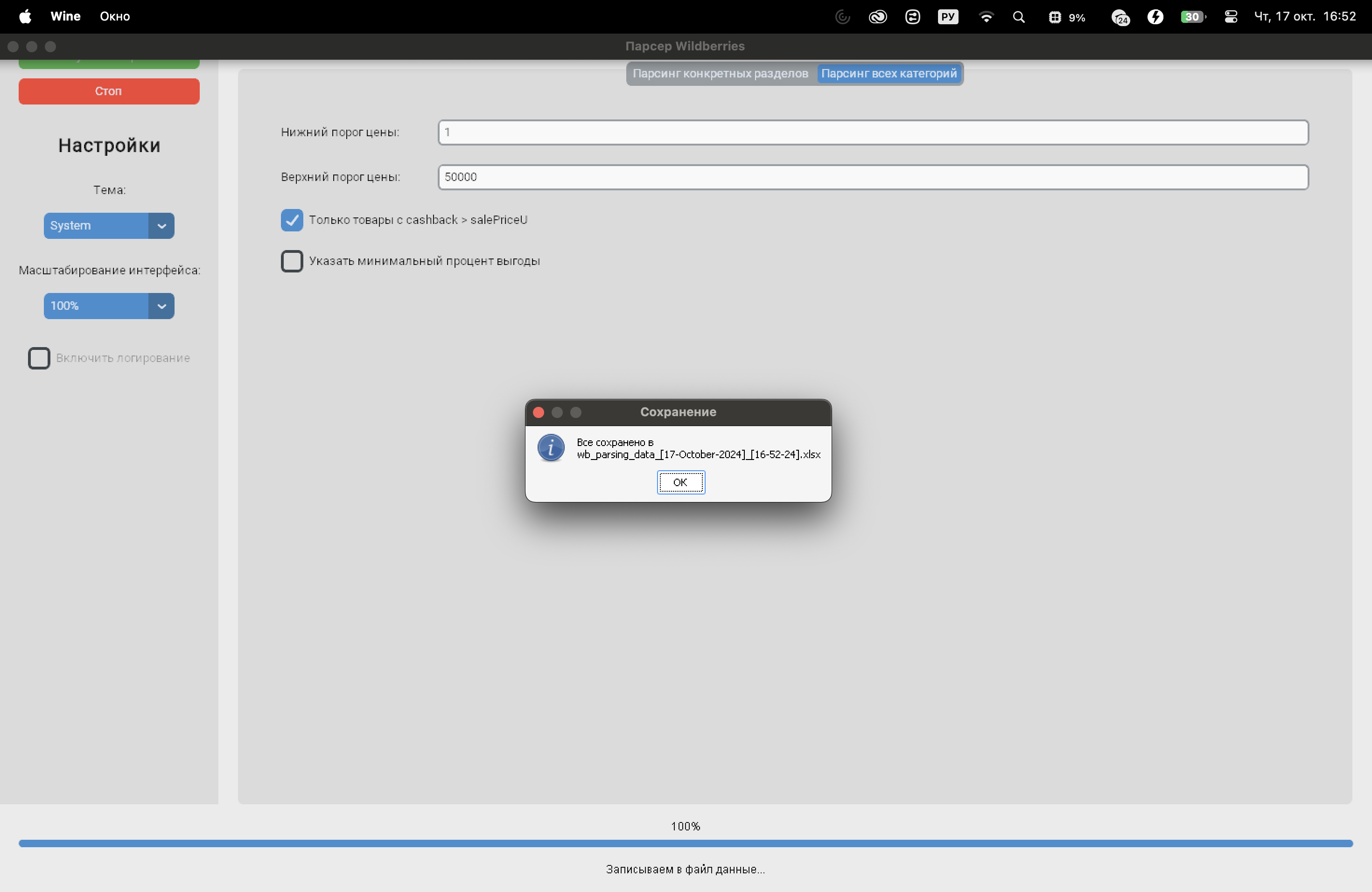Switch to Парсинг конкретных разделов tab
1372x892 pixels.
tap(720, 73)
